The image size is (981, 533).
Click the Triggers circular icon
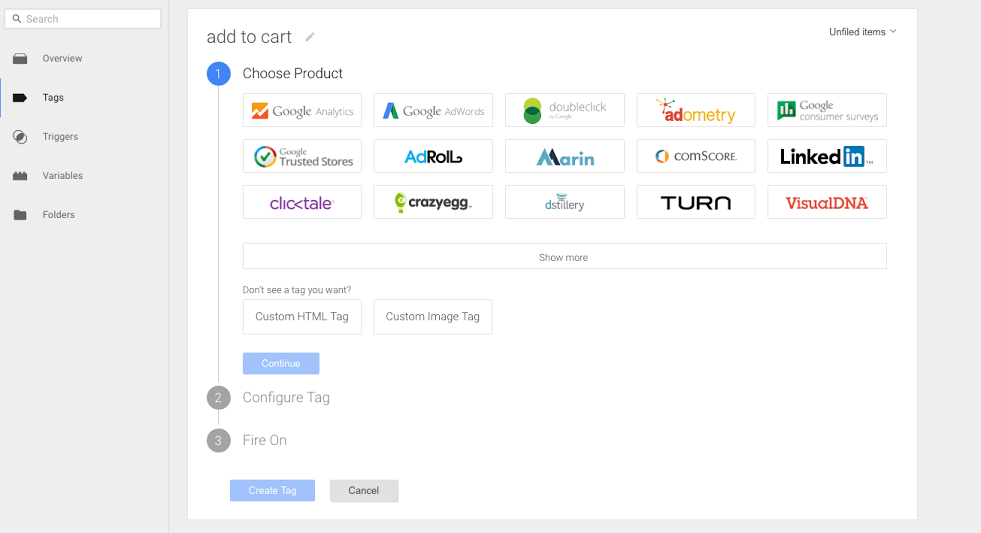pos(20,137)
